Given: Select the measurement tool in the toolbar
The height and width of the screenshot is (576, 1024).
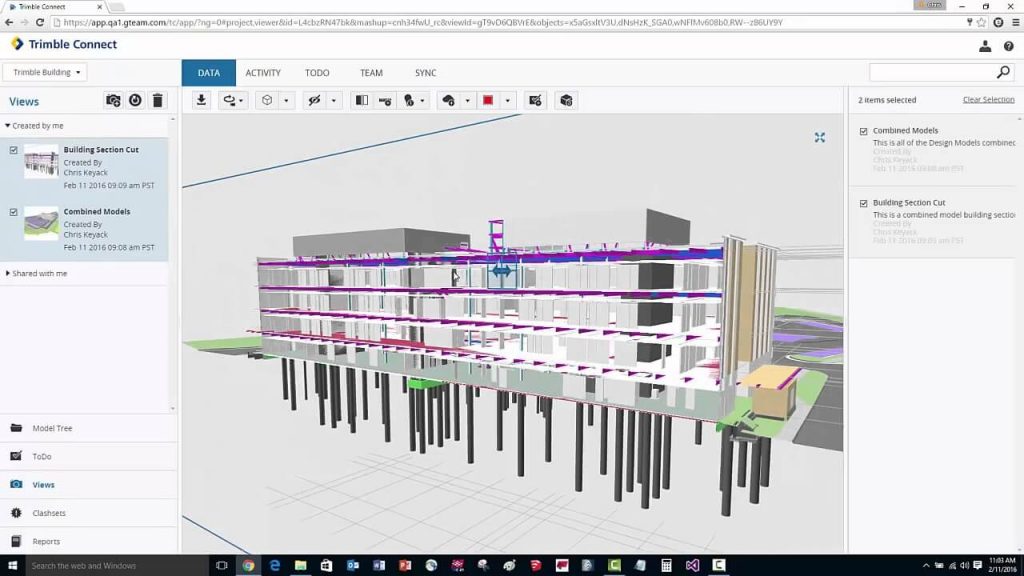Looking at the screenshot, I should [x=387, y=100].
